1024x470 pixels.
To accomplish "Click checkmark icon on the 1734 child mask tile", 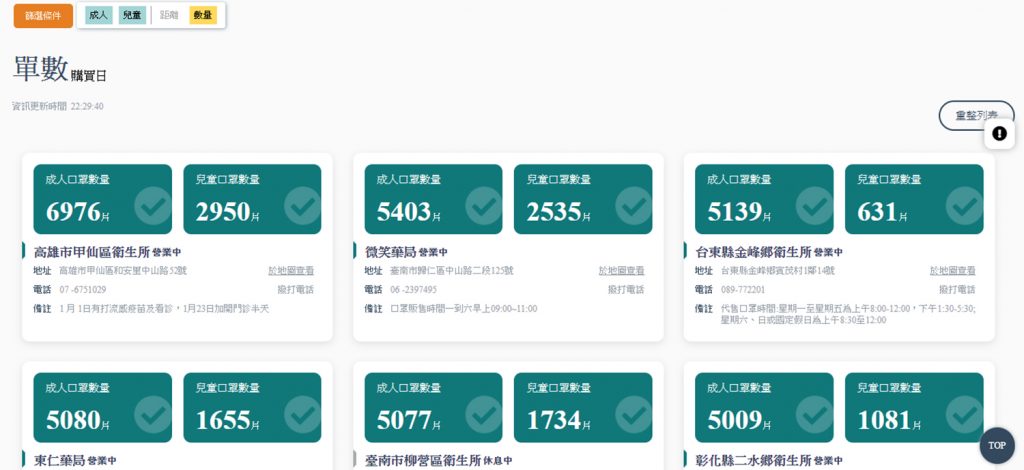I will [633, 415].
